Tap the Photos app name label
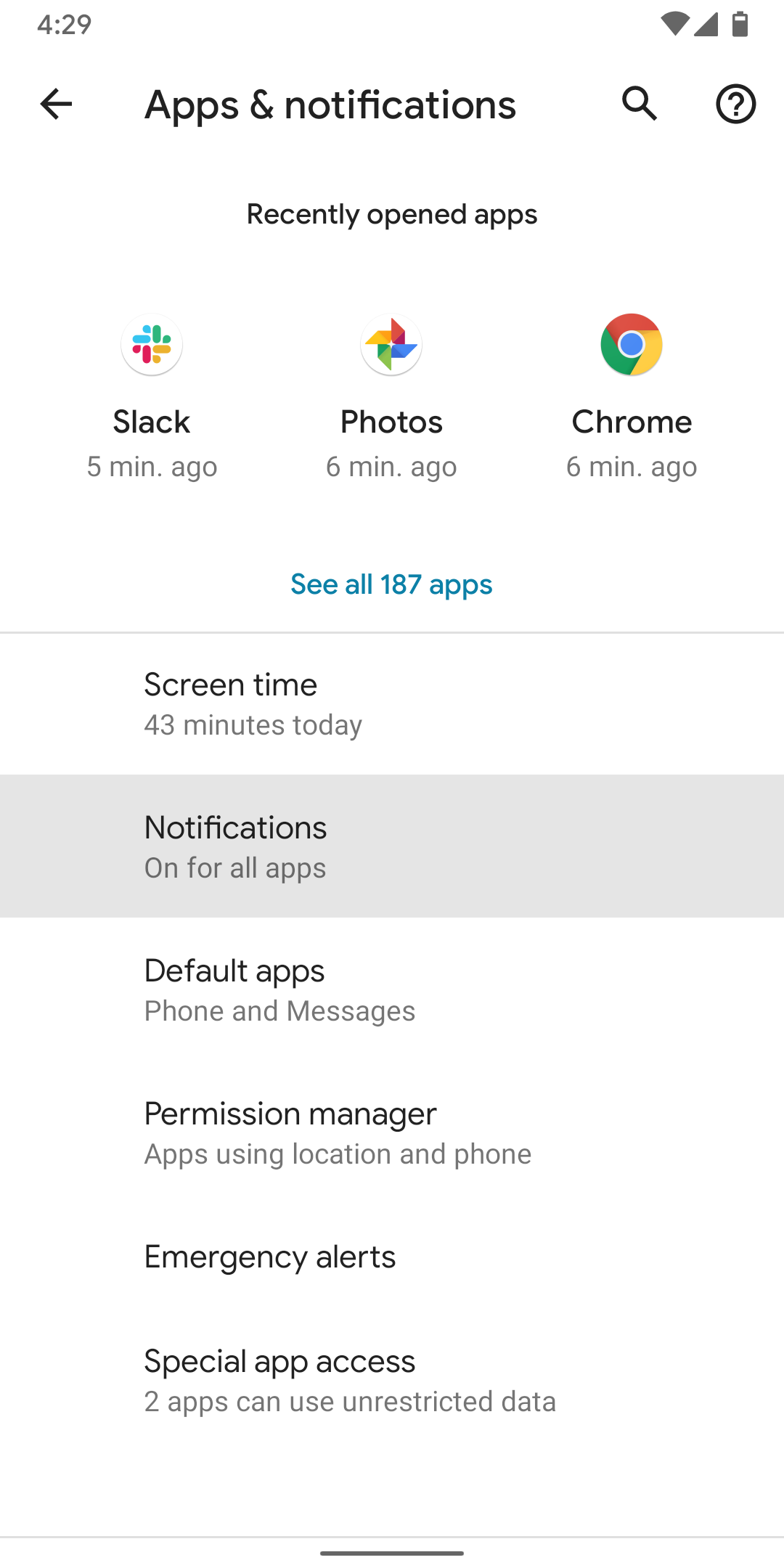The width and height of the screenshot is (784, 1568). [x=391, y=422]
